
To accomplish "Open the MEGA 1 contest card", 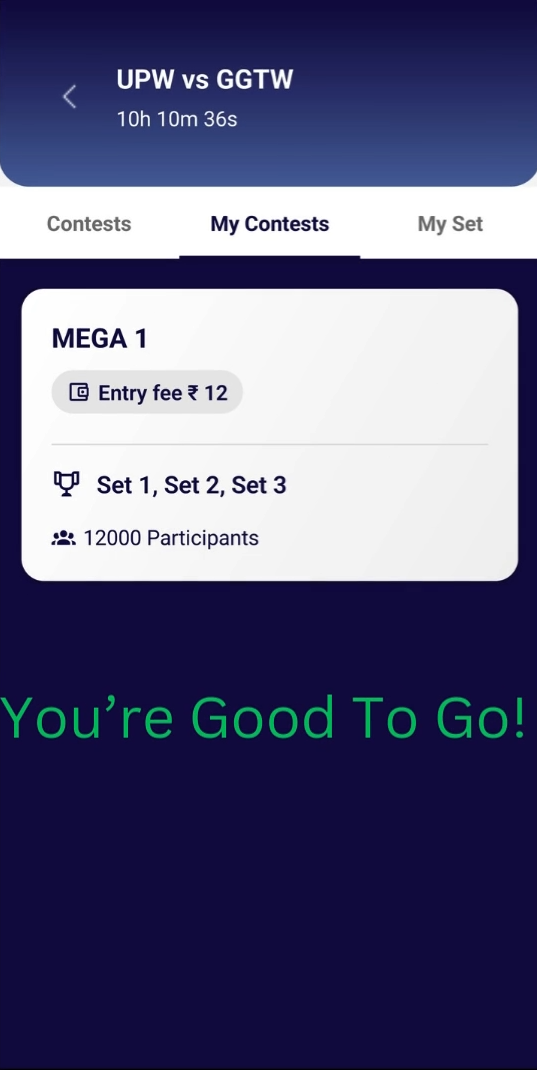I will [270, 435].
